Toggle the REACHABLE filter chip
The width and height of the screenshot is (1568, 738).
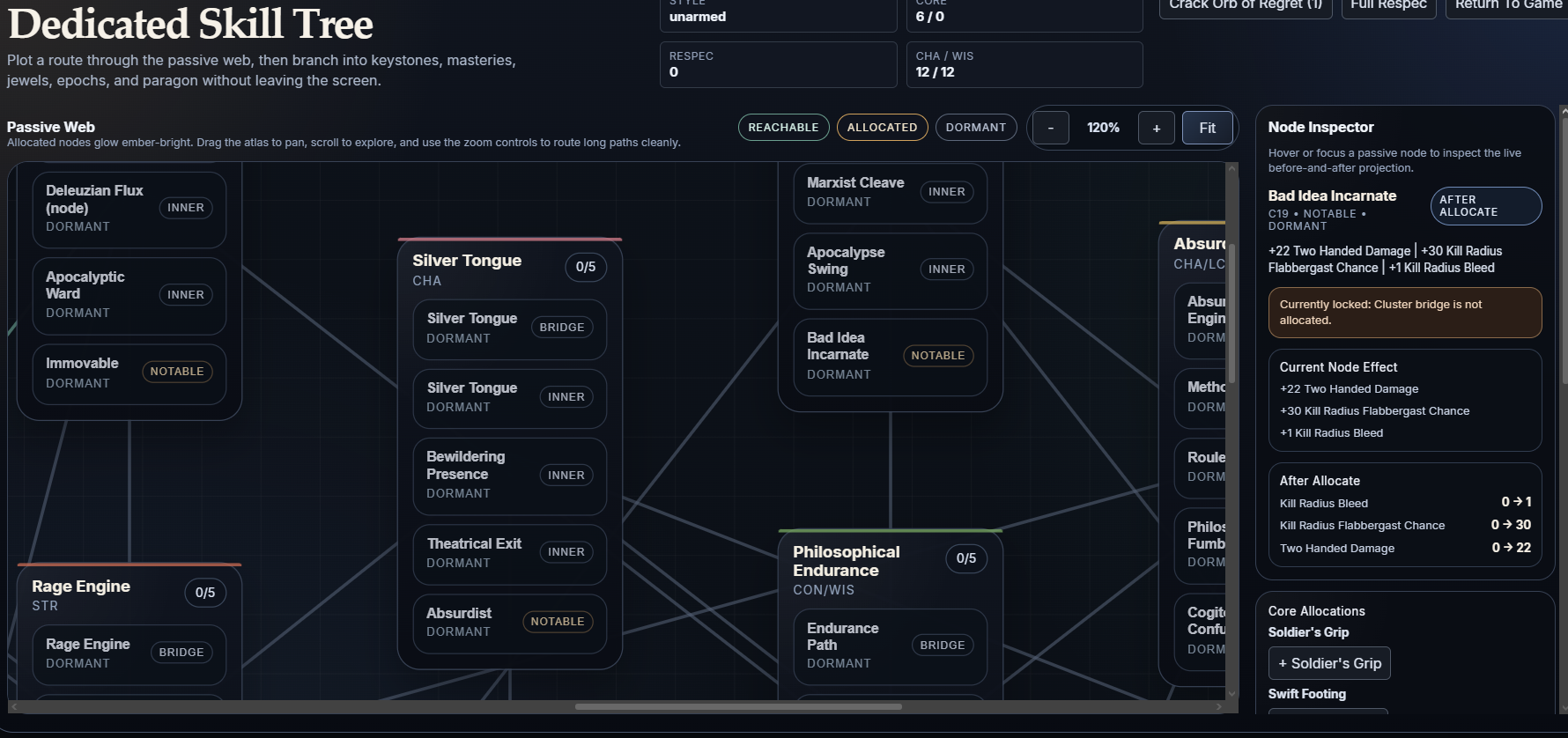(783, 128)
